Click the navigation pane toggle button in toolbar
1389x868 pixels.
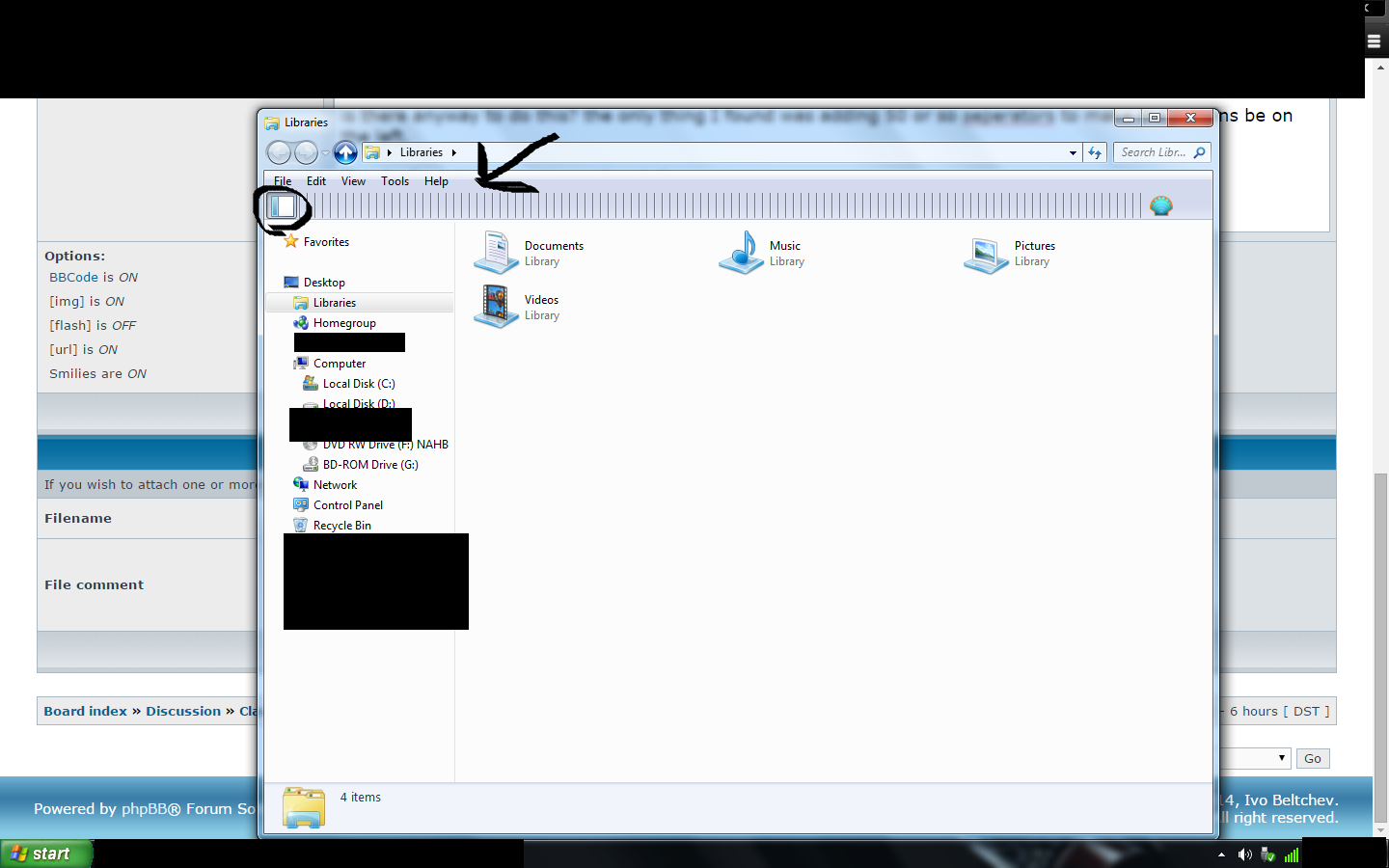coord(283,205)
